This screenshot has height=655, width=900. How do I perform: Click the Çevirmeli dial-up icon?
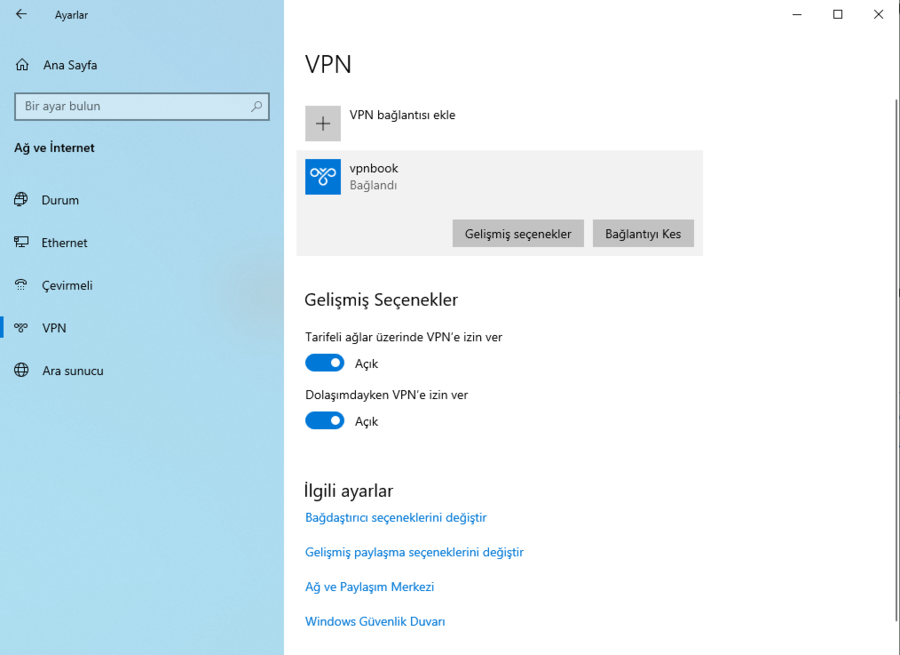click(x=21, y=286)
